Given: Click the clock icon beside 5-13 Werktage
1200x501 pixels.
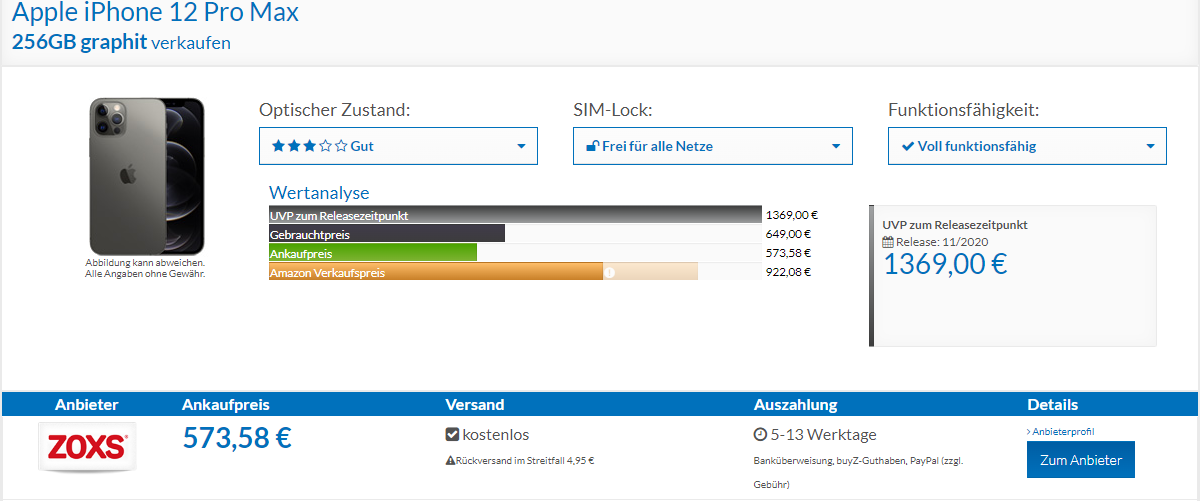Looking at the screenshot, I should click(760, 435).
